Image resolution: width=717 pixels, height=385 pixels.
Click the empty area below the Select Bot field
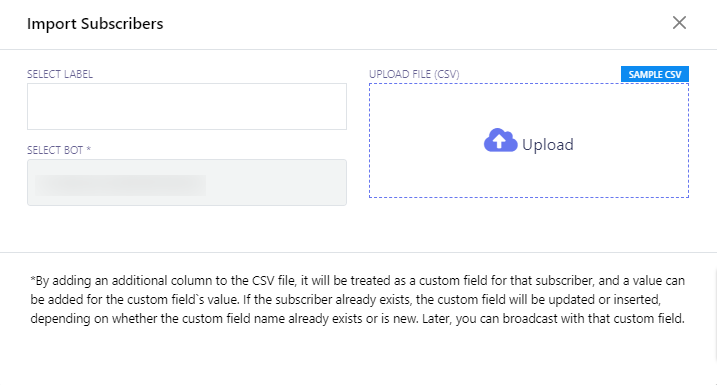point(187,229)
